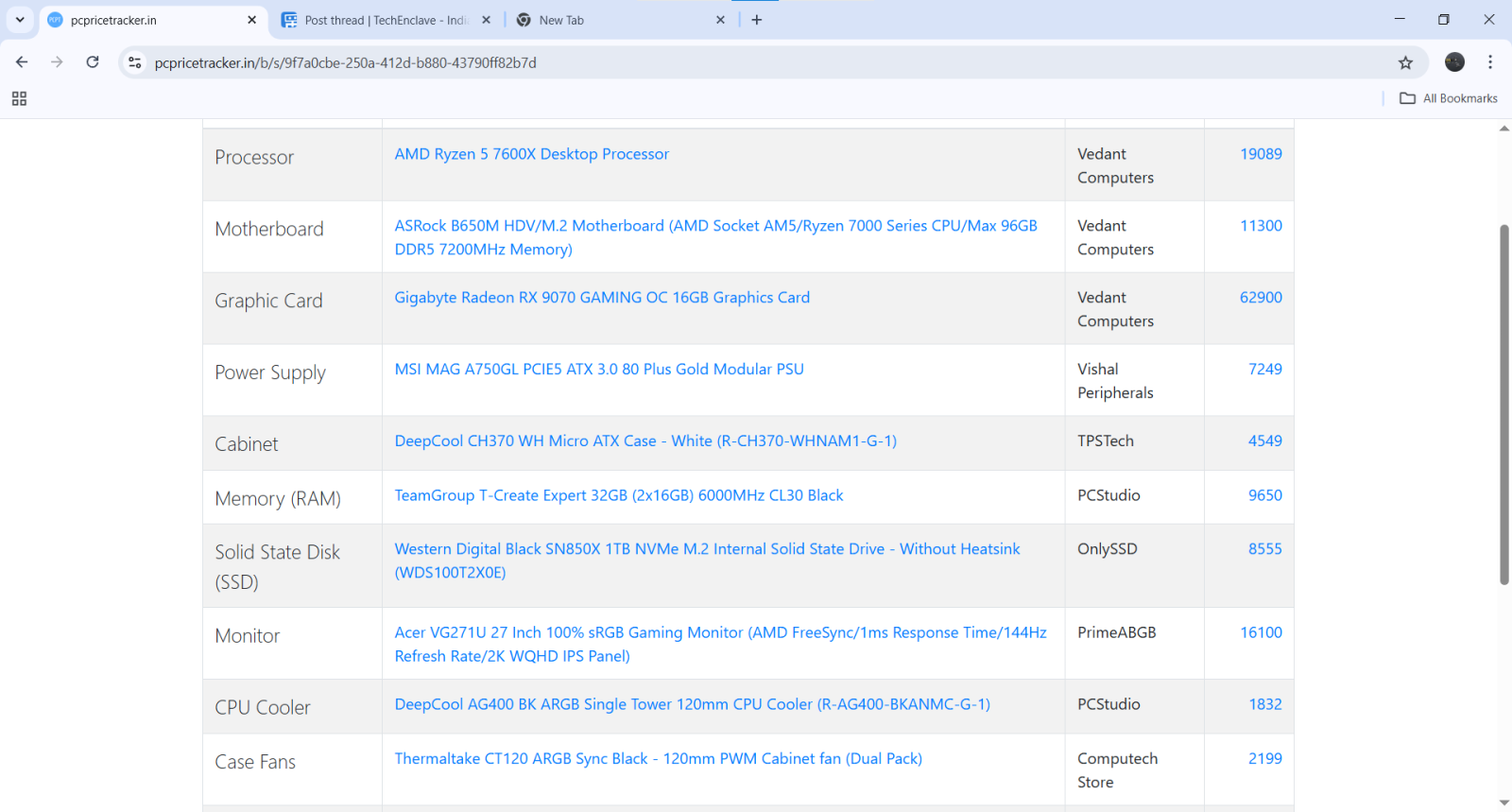Screen dimensions: 1512x812
Task: Open DeepCool CH370 WH cabinet link
Action: [645, 441]
